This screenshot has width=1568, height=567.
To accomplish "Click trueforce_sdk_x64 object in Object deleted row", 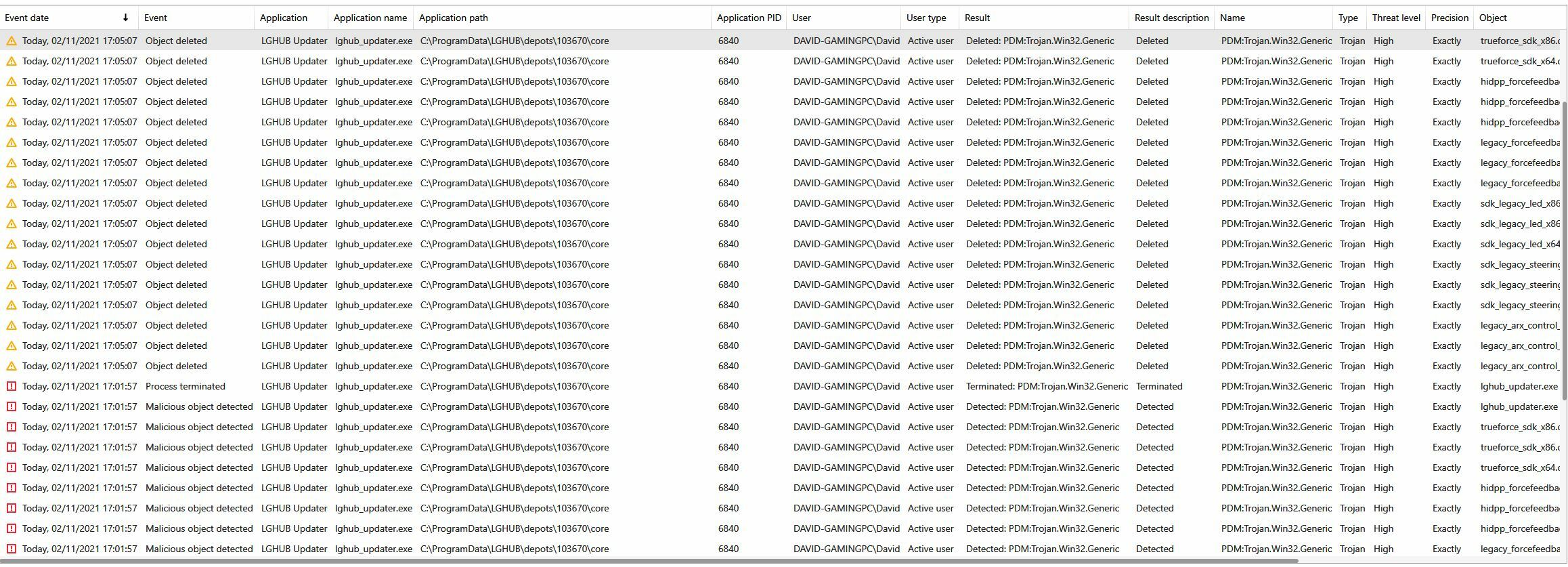I will pos(1520,61).
